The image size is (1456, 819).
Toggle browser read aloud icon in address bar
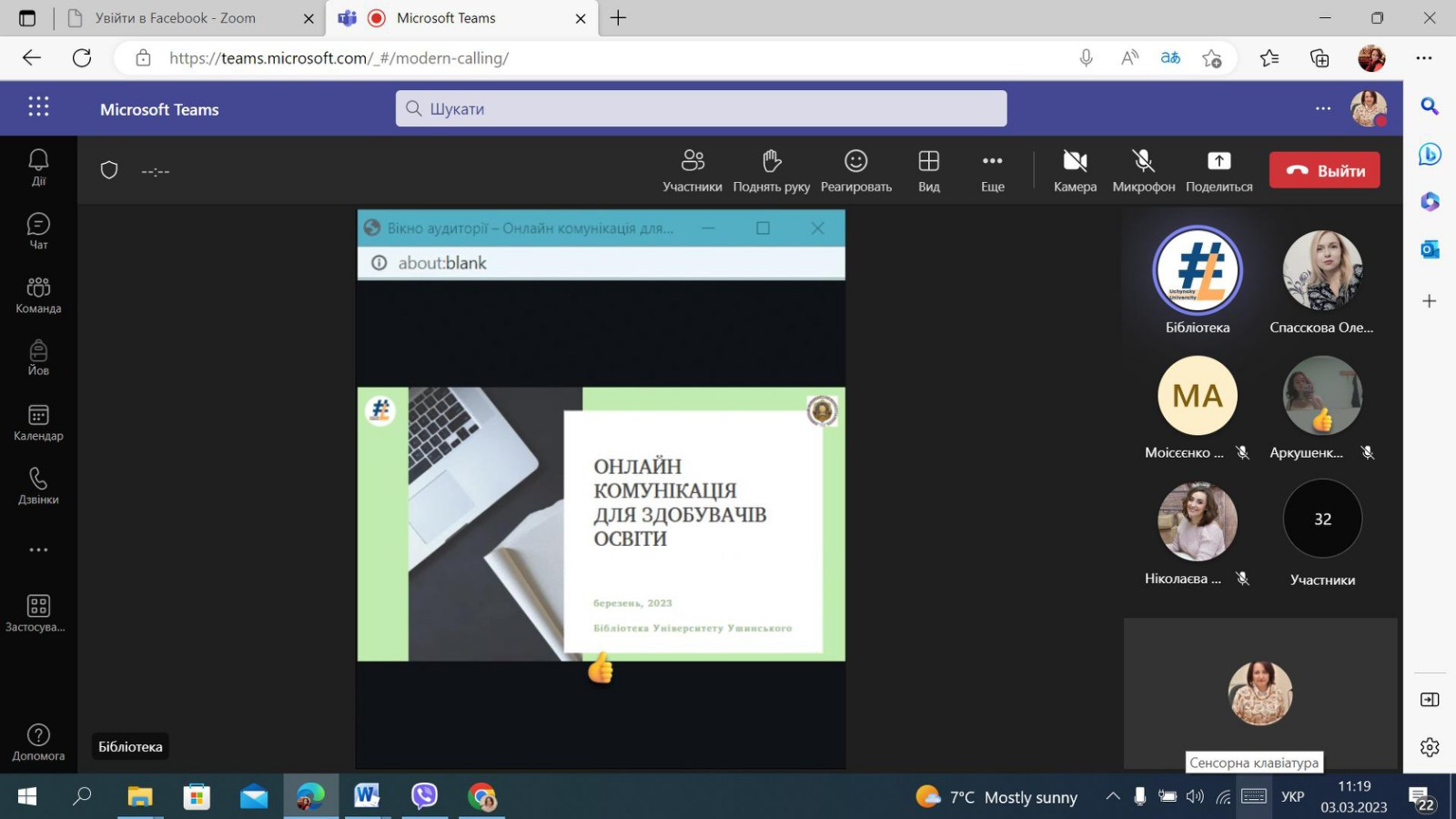[1129, 58]
